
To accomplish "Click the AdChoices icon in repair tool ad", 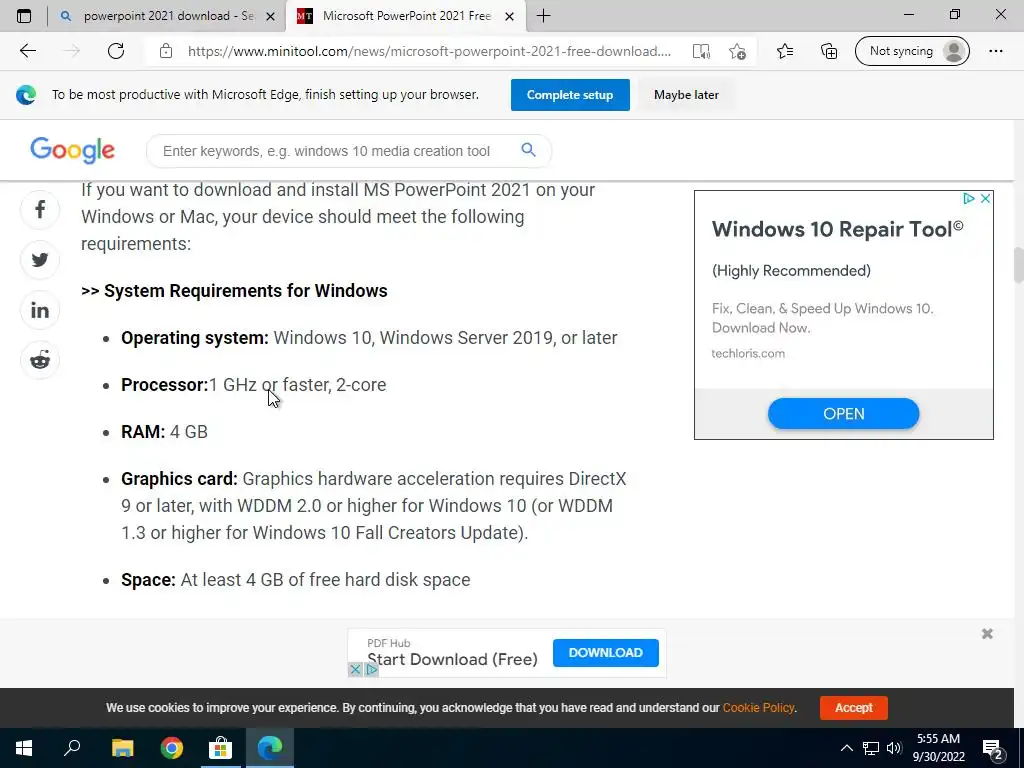I will (x=969, y=199).
